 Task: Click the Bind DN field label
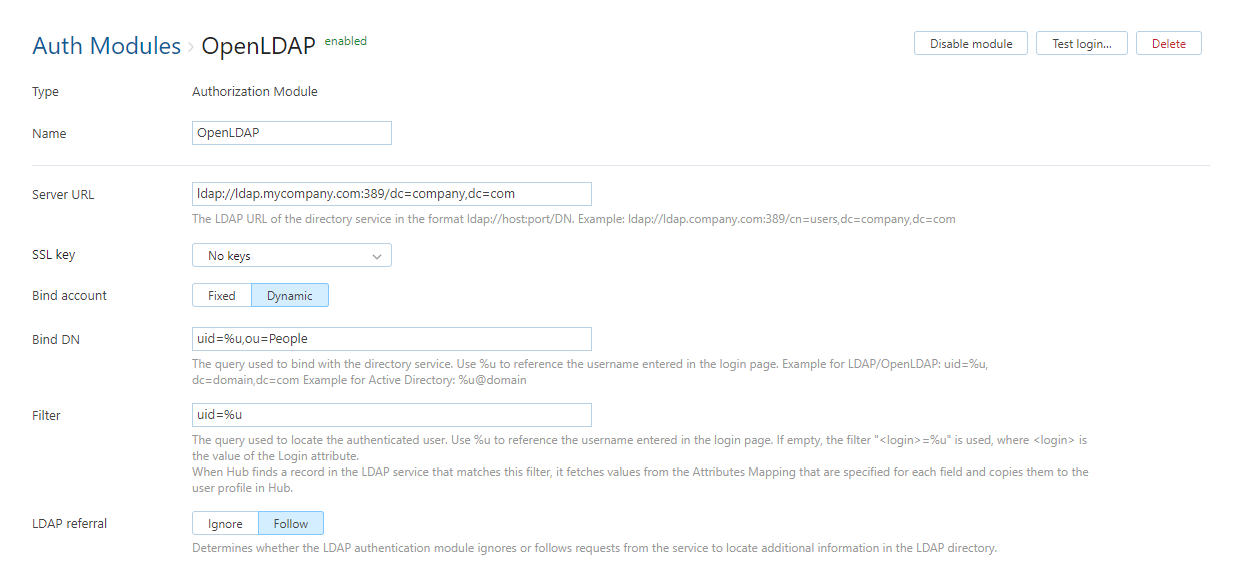56,339
